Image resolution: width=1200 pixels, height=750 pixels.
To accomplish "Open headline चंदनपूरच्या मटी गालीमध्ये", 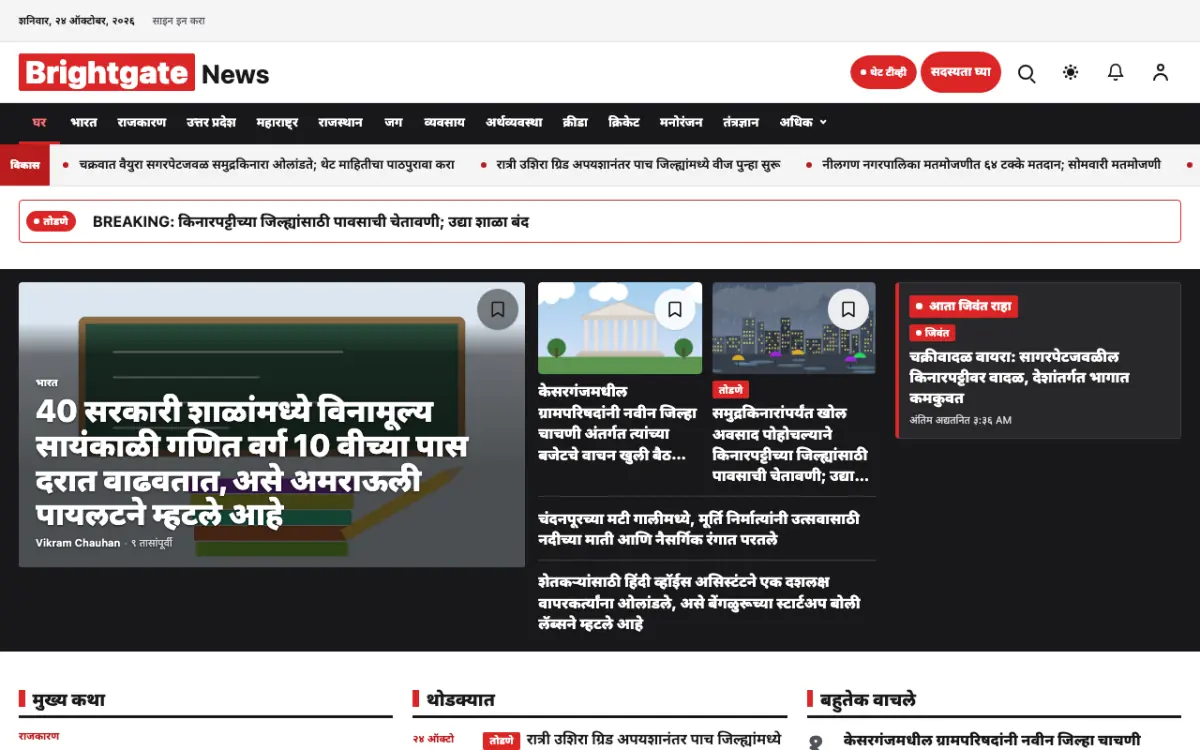I will (x=699, y=529).
